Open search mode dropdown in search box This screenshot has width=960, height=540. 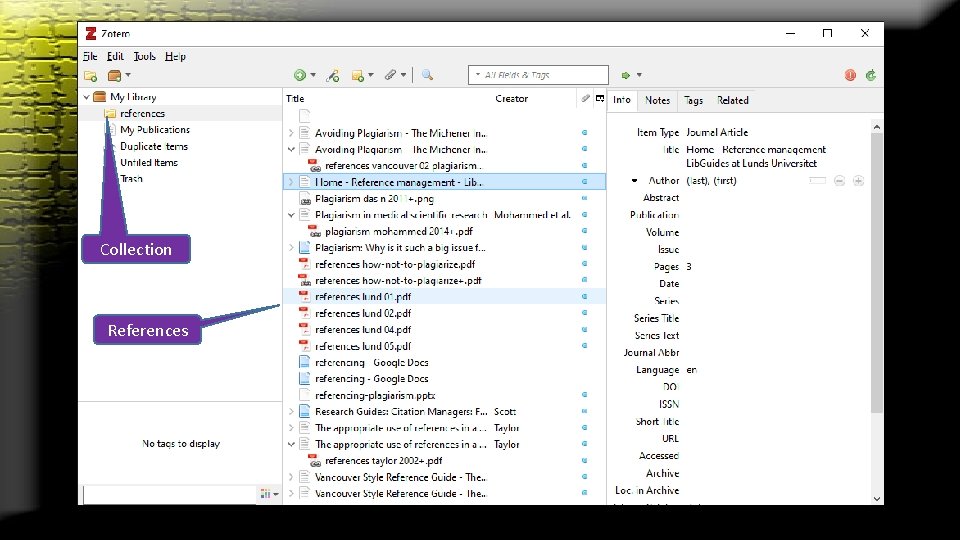478,75
